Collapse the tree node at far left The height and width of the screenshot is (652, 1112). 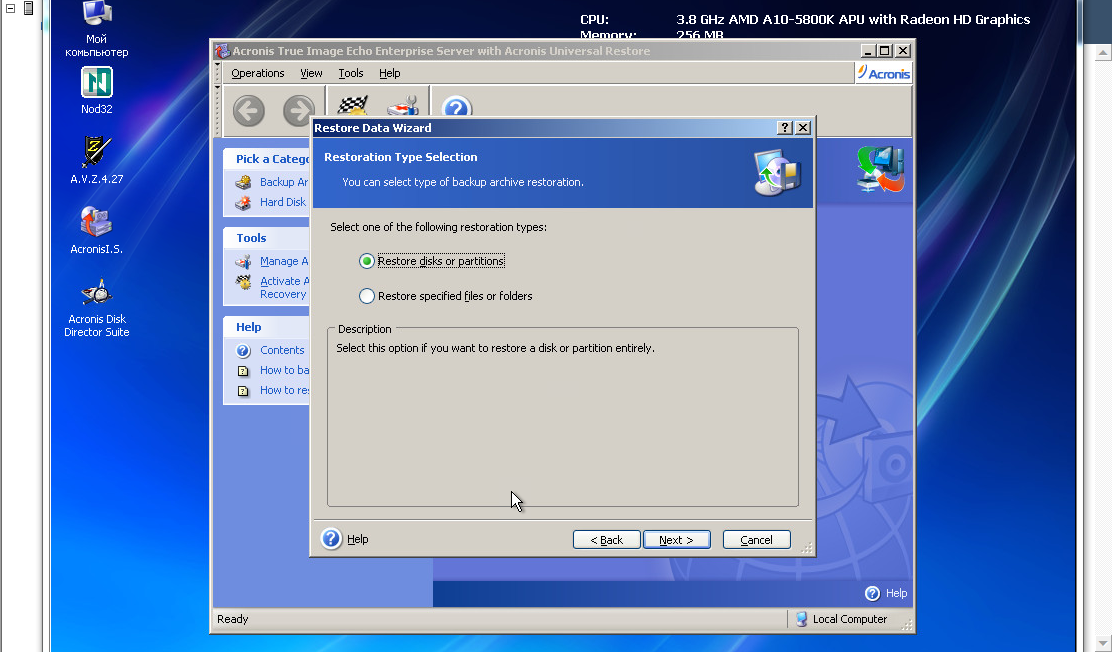pos(11,9)
